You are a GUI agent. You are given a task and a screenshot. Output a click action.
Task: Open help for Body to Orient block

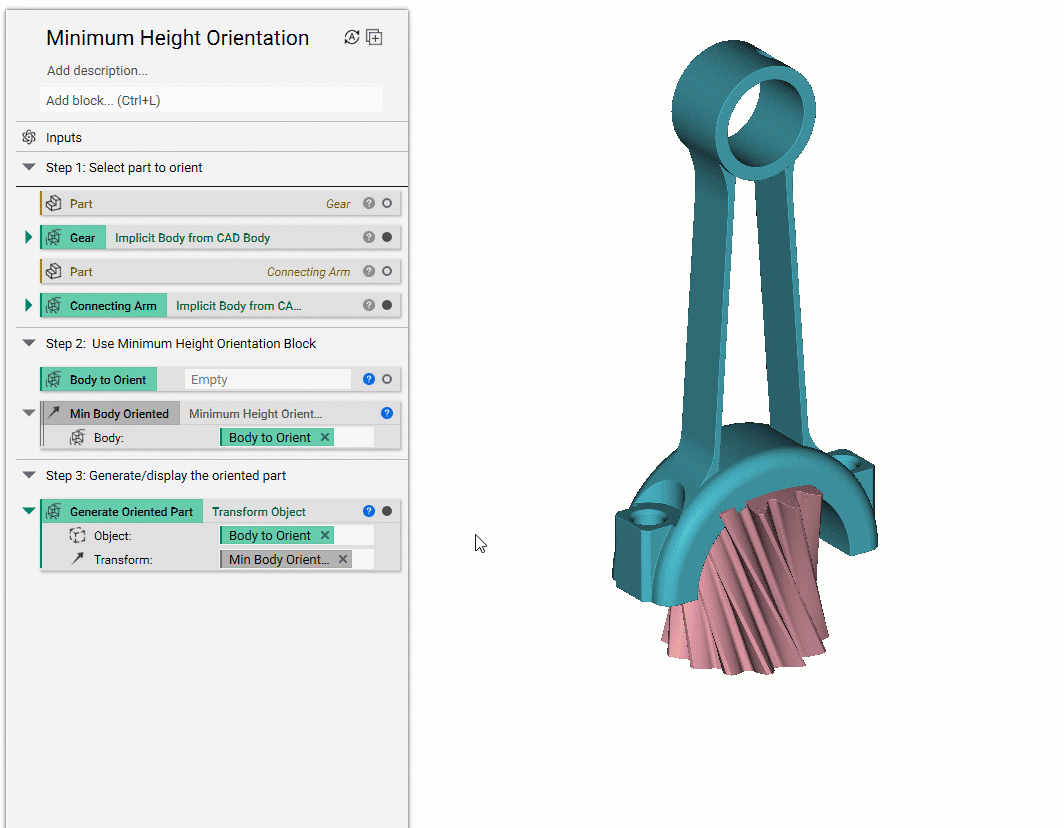click(x=369, y=380)
